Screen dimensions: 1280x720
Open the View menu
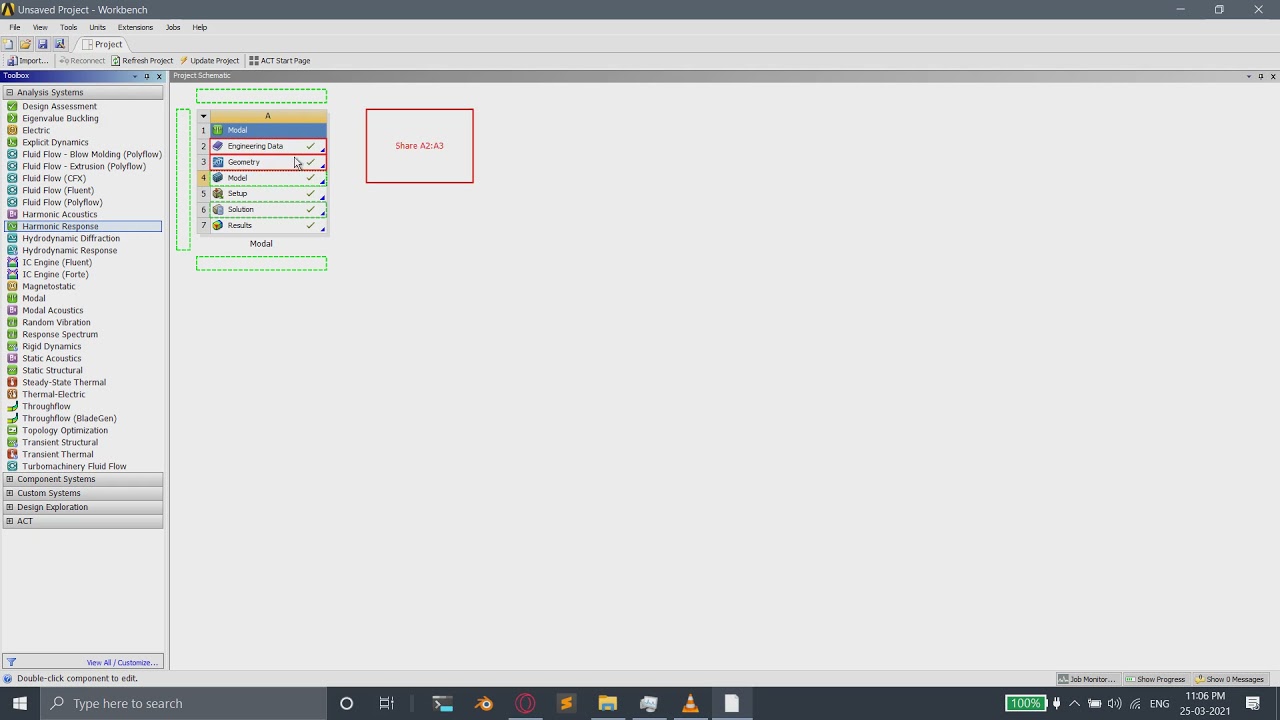tap(40, 27)
